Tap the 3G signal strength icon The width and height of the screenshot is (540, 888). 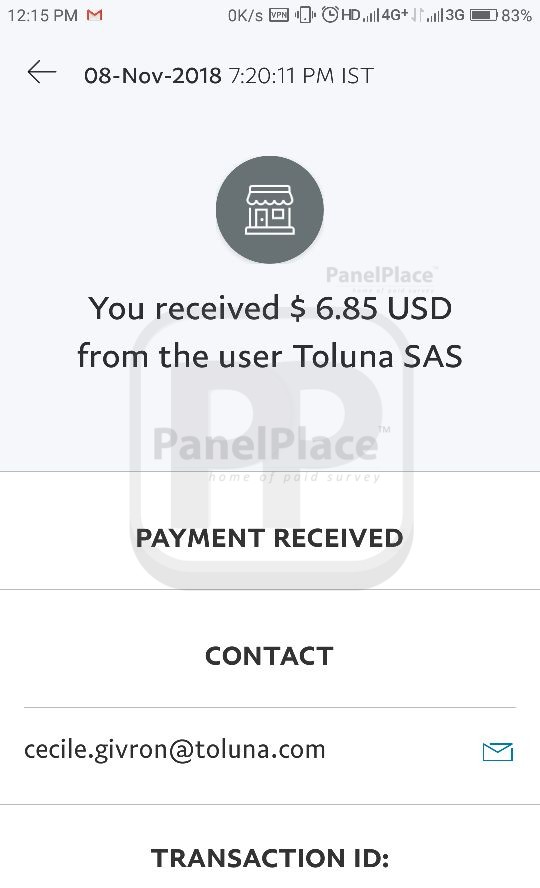(447, 15)
